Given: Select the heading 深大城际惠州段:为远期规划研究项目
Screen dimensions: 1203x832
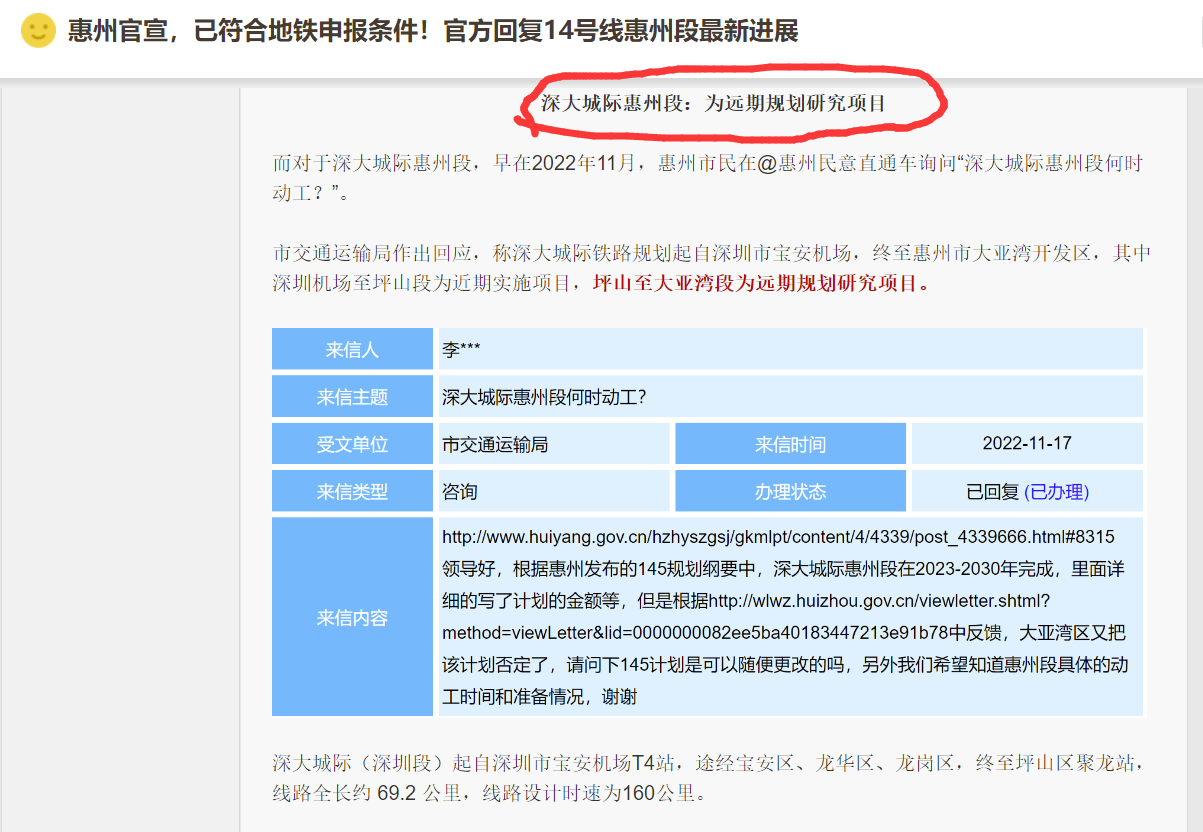Looking at the screenshot, I should [713, 103].
